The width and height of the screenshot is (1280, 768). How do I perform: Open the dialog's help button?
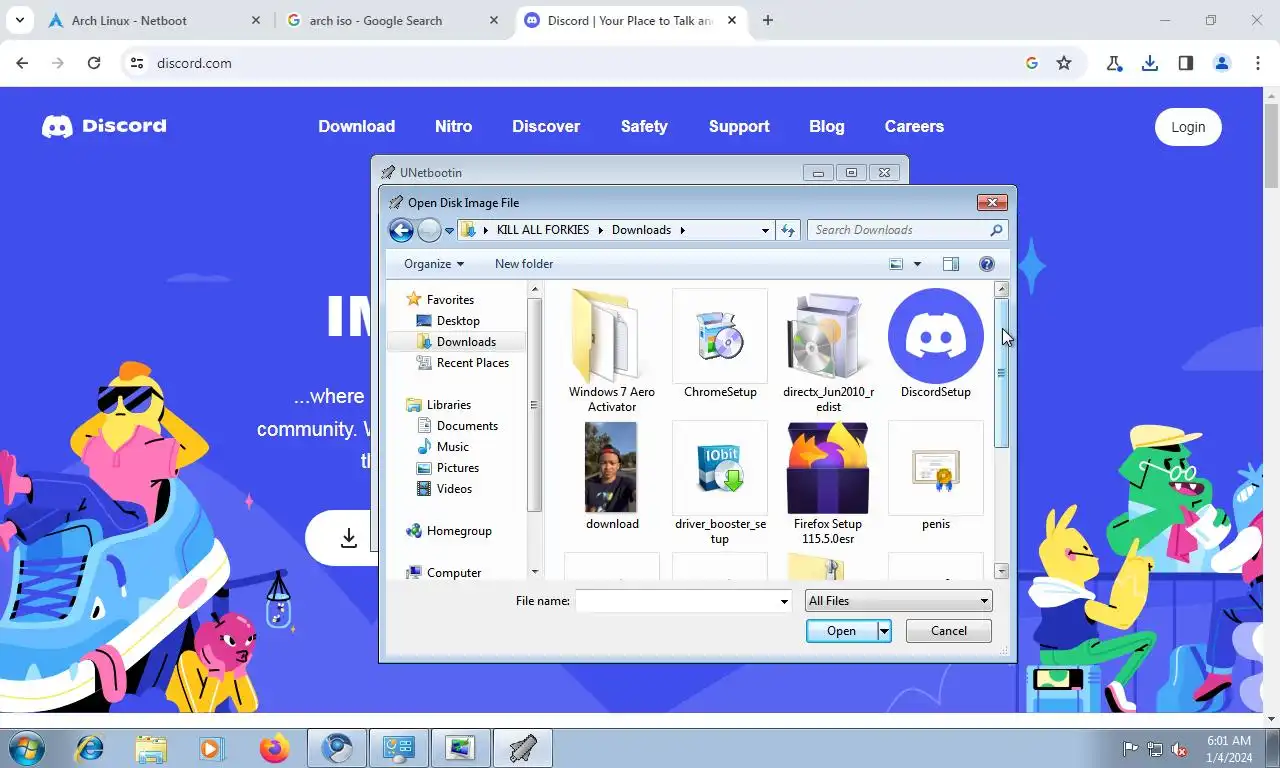coord(987,264)
